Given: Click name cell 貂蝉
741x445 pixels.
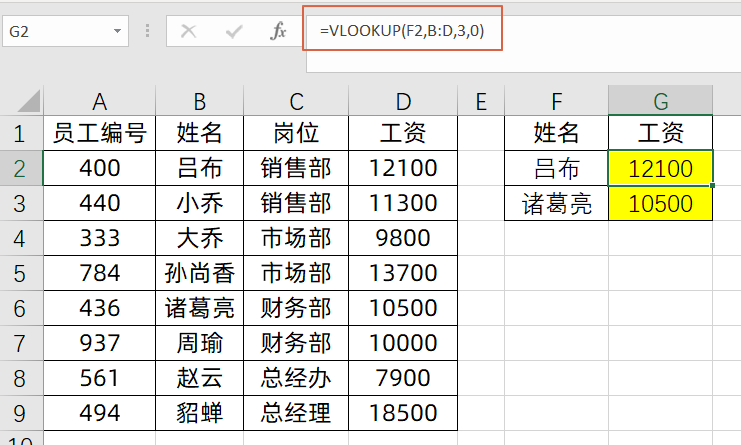Looking at the screenshot, I should click(199, 413).
